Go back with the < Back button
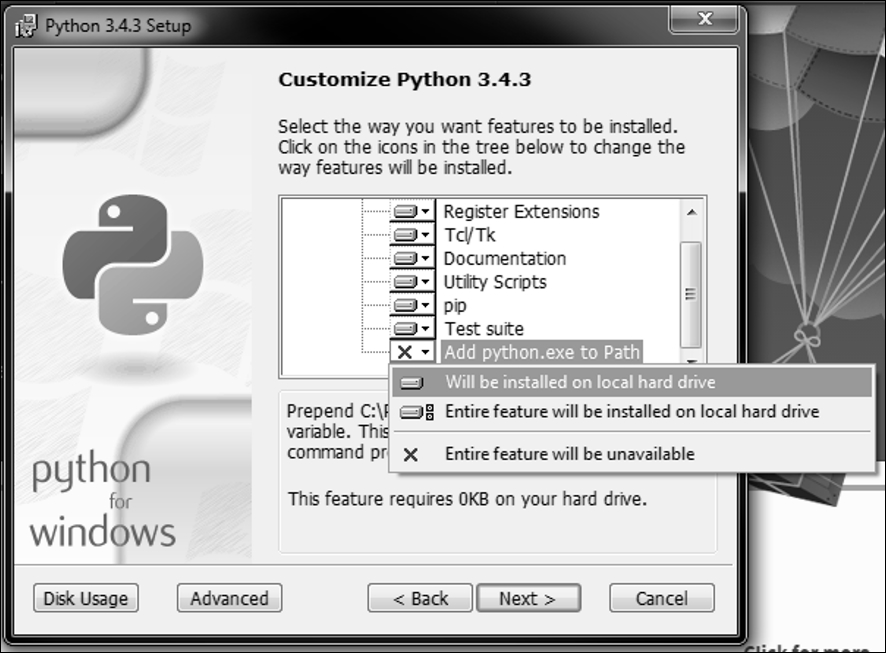The image size is (886, 653). coord(420,598)
